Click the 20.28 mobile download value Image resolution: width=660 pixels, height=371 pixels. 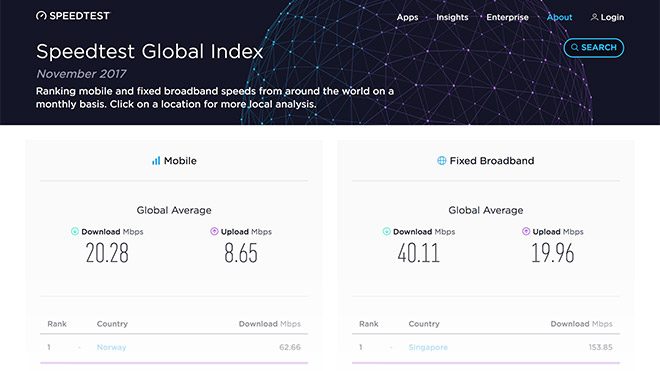tap(107, 253)
